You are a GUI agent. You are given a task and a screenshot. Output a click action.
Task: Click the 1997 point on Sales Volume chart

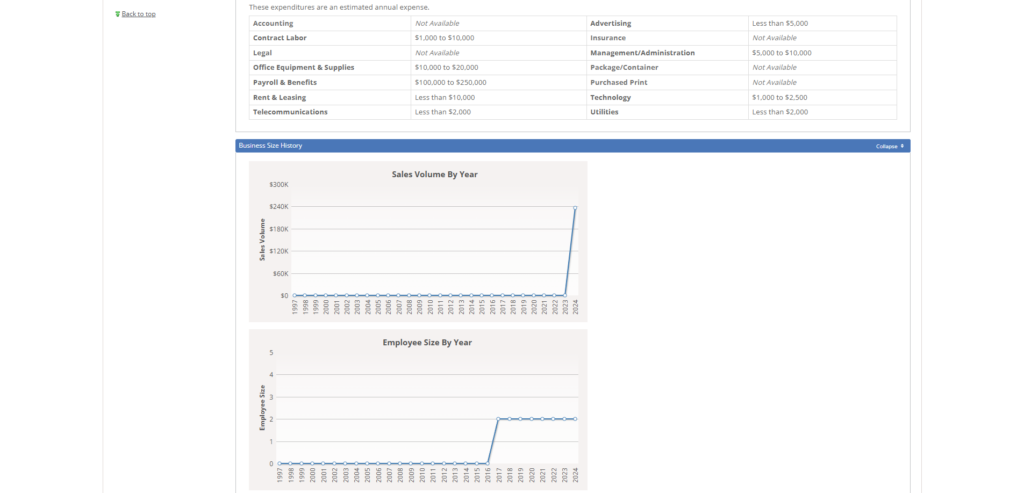(x=294, y=295)
